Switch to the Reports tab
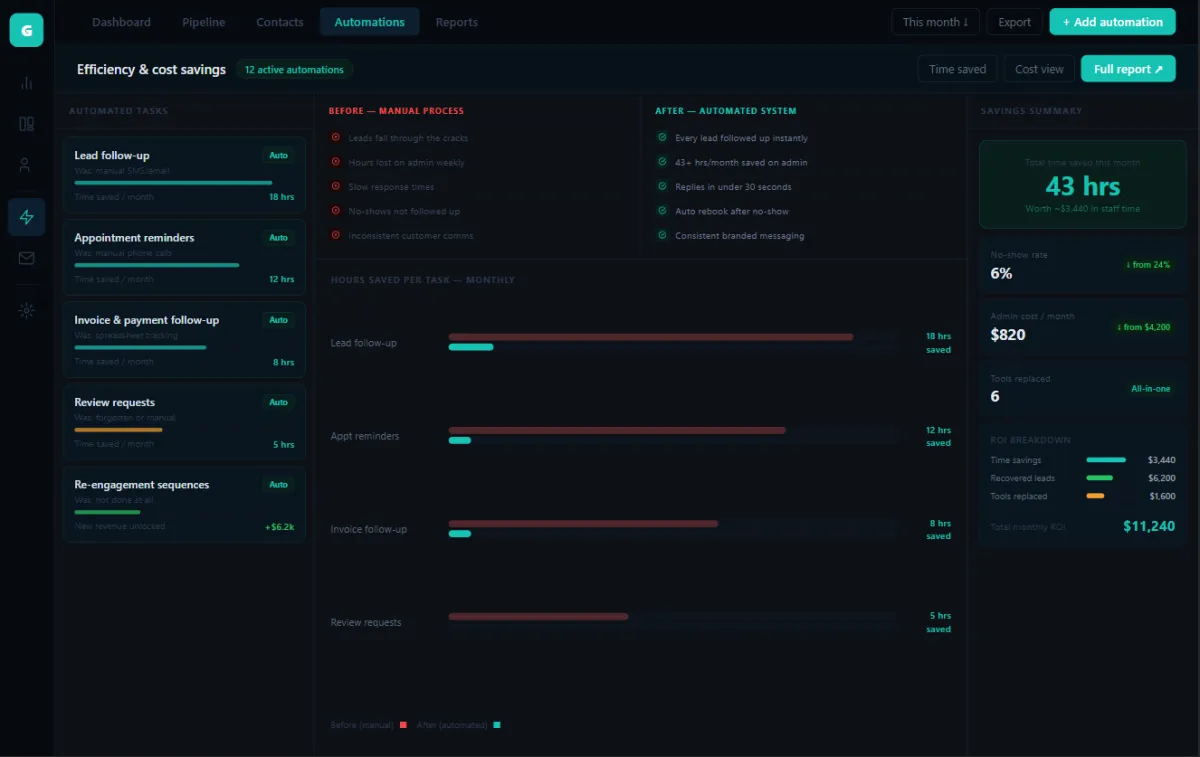This screenshot has height=757, width=1200. (x=457, y=22)
